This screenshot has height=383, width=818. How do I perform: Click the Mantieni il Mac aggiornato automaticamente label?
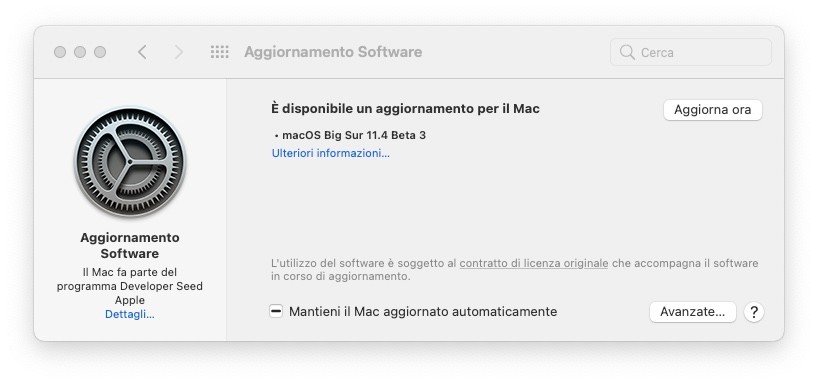point(423,312)
